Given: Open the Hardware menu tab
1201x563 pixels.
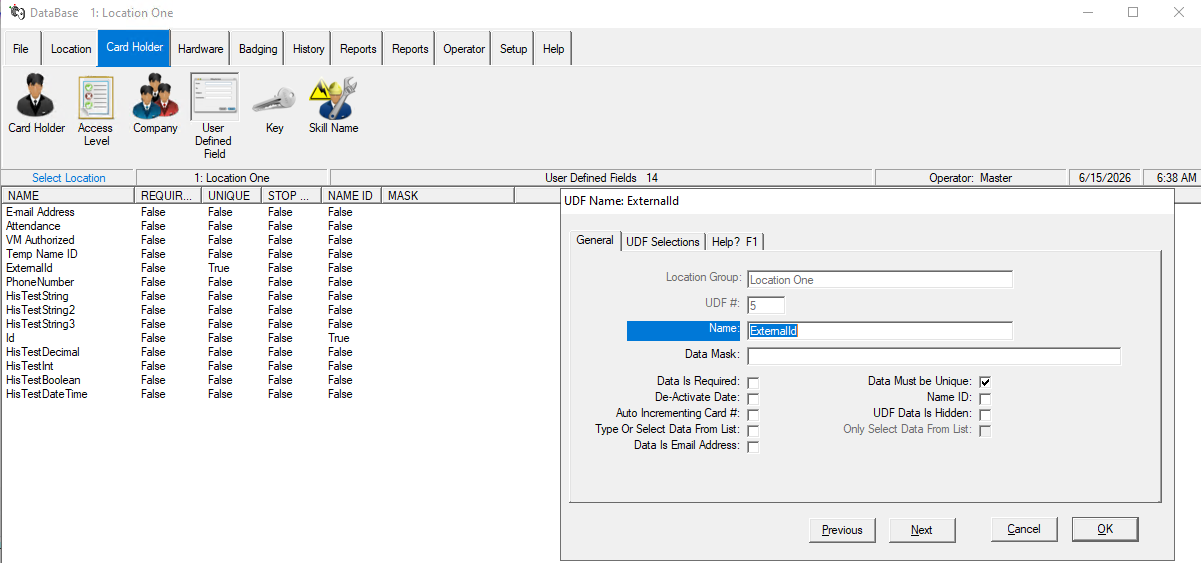Looking at the screenshot, I should pos(201,49).
